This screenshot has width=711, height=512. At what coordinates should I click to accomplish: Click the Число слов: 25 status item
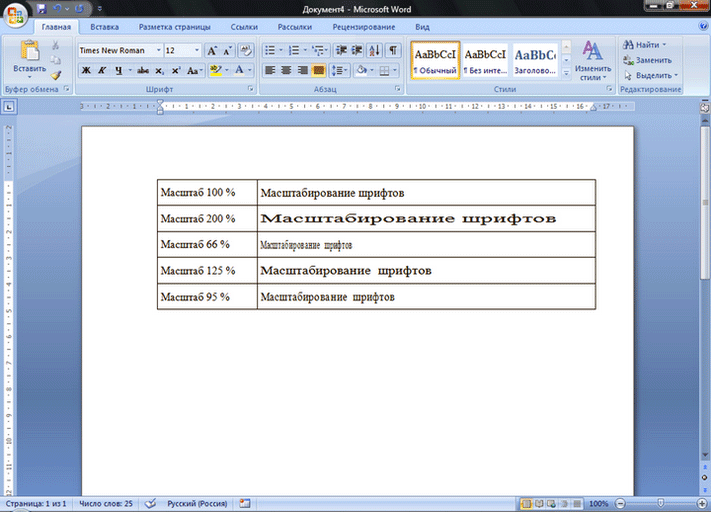(106, 503)
